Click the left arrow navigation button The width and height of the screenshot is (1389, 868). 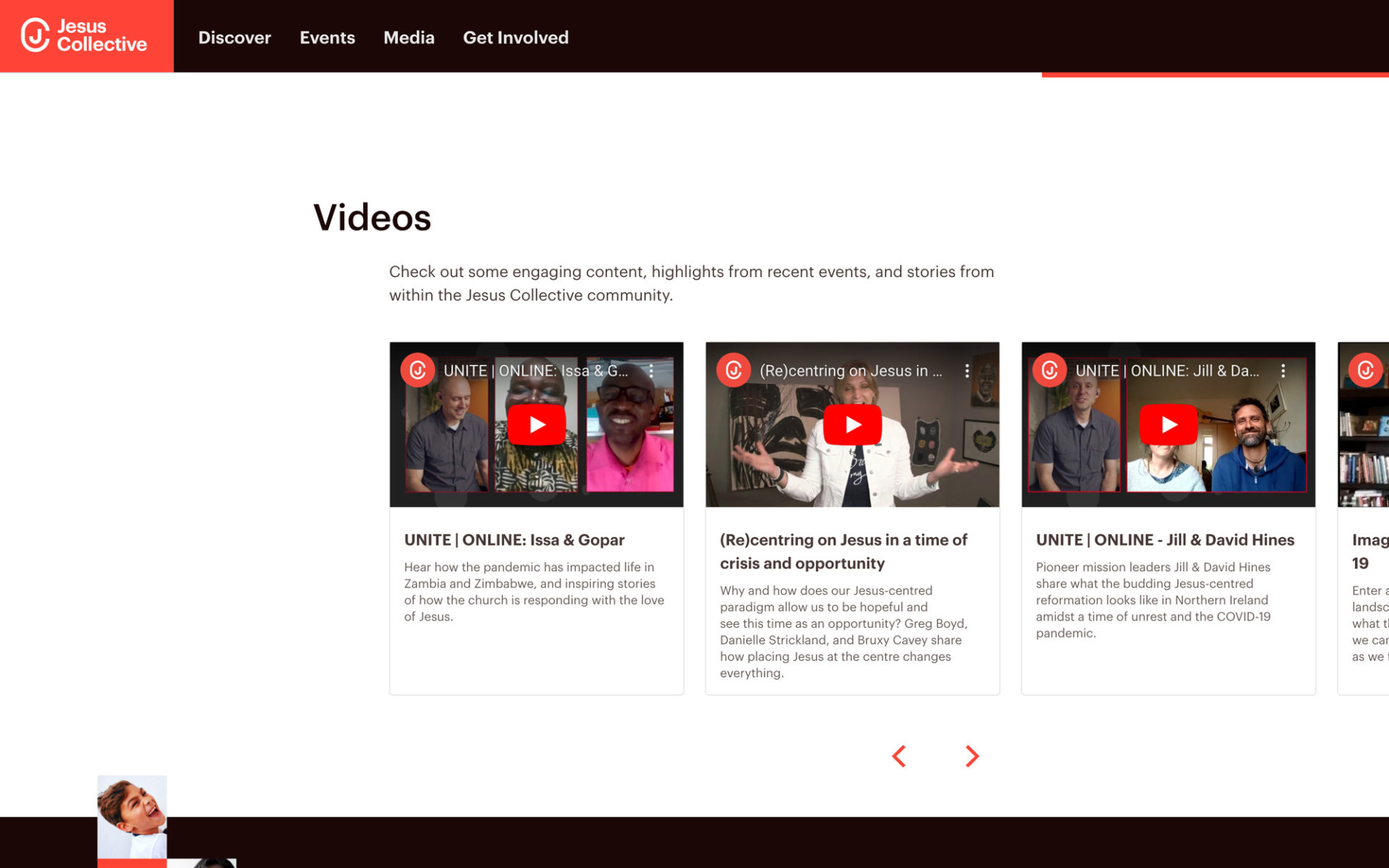[x=899, y=756]
